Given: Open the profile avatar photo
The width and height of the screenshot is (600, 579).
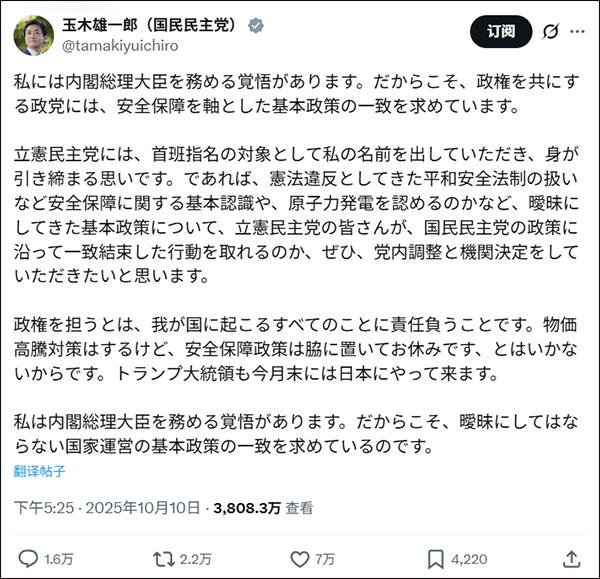Looking at the screenshot, I should coord(34,35).
